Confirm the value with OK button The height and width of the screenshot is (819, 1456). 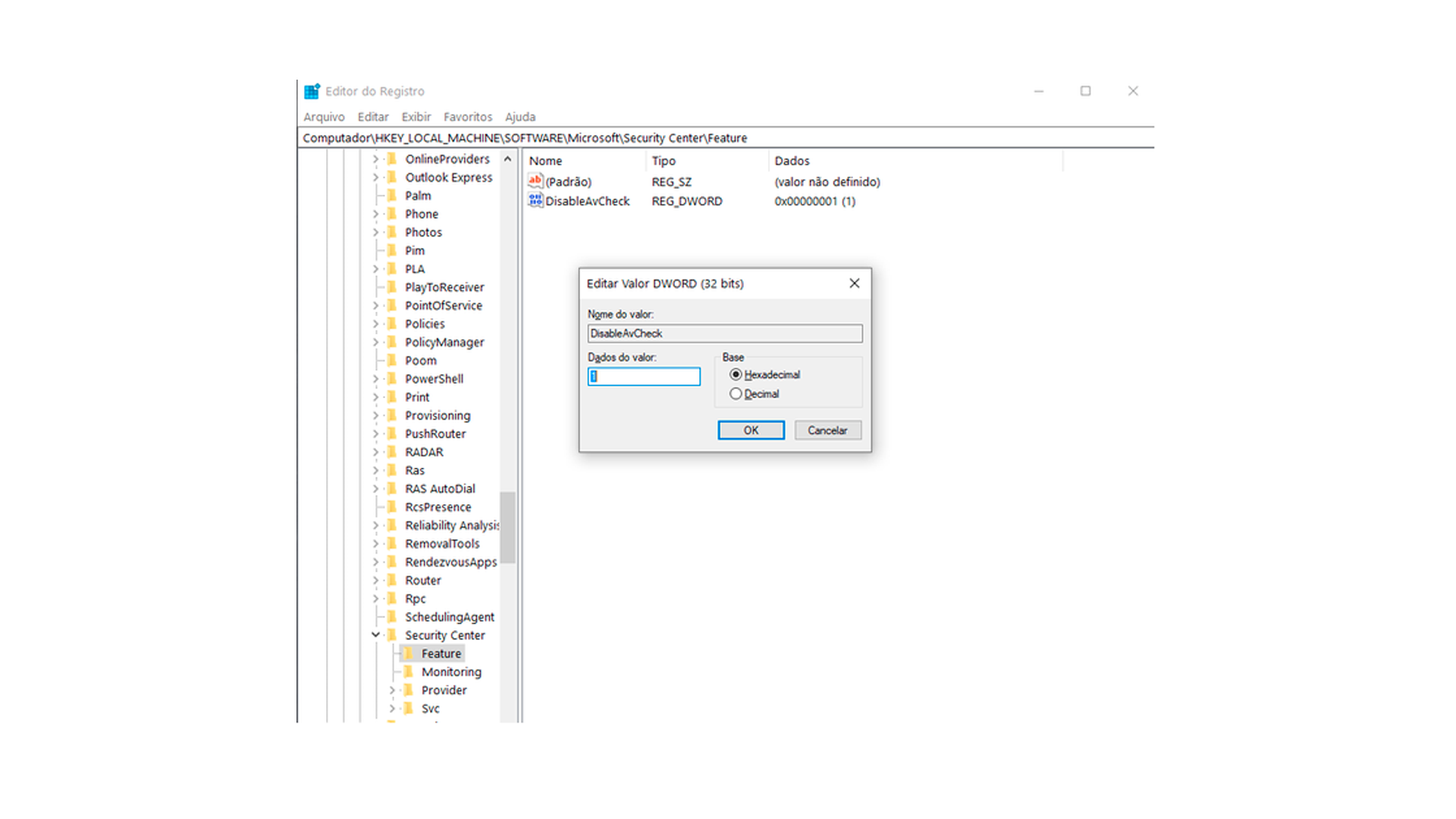751,430
